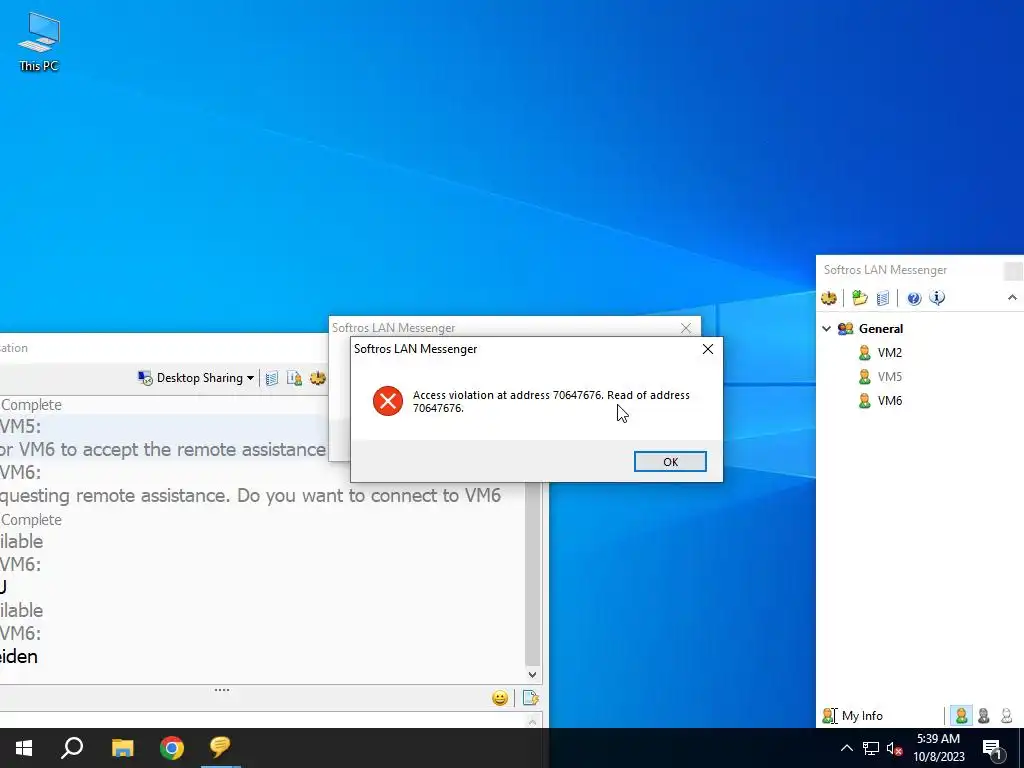Open the taskbar clock showing 5:39 AM
The width and height of the screenshot is (1024, 768).
tap(938, 748)
